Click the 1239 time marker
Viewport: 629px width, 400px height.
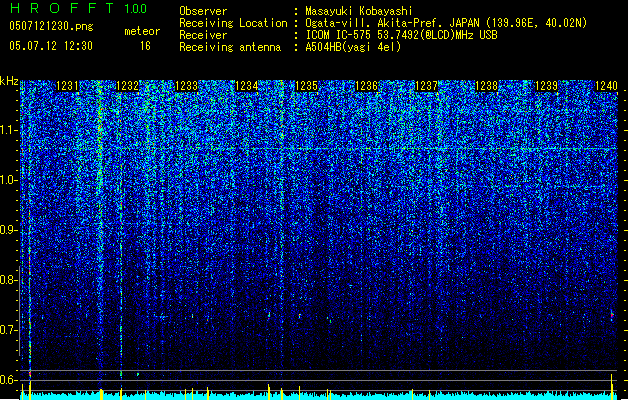click(x=546, y=86)
